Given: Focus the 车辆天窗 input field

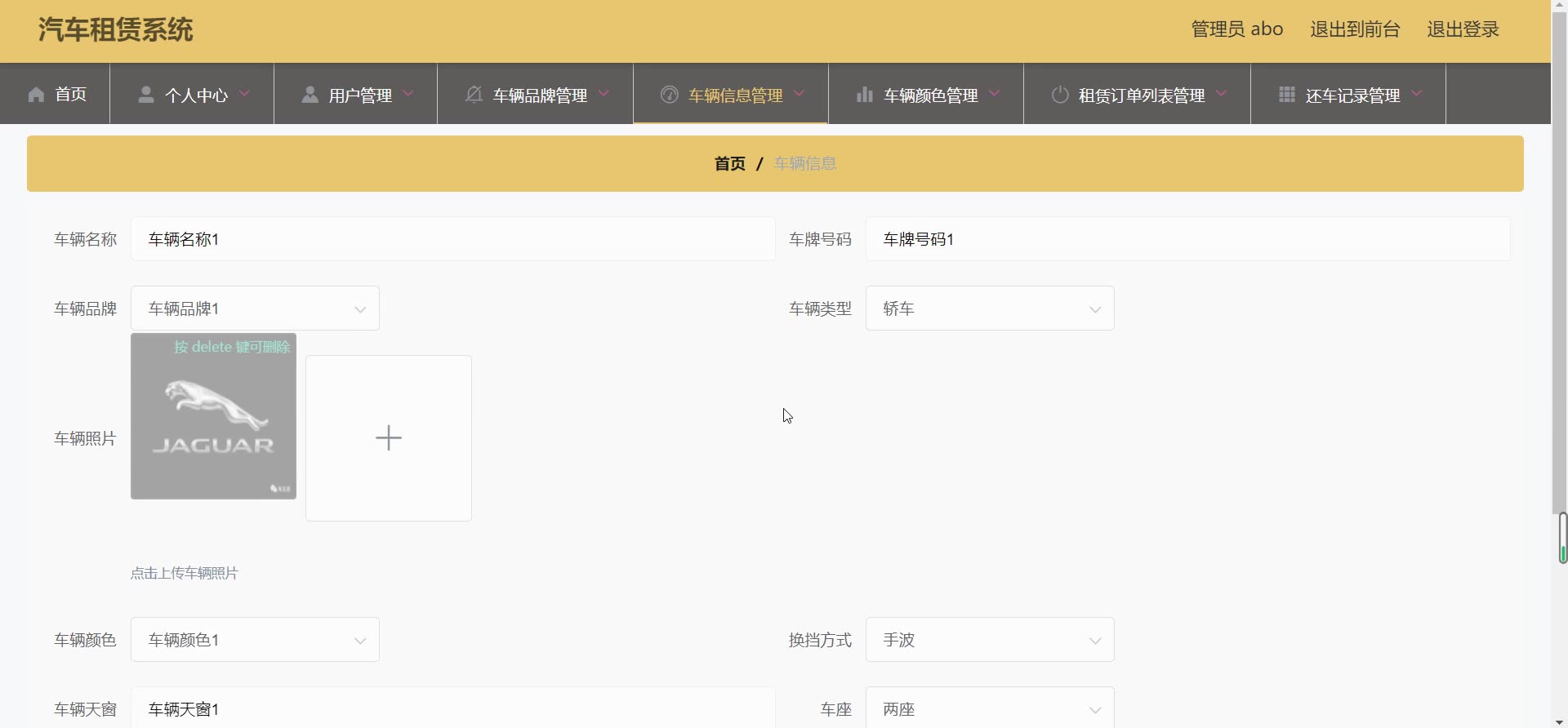Looking at the screenshot, I should [x=453, y=708].
